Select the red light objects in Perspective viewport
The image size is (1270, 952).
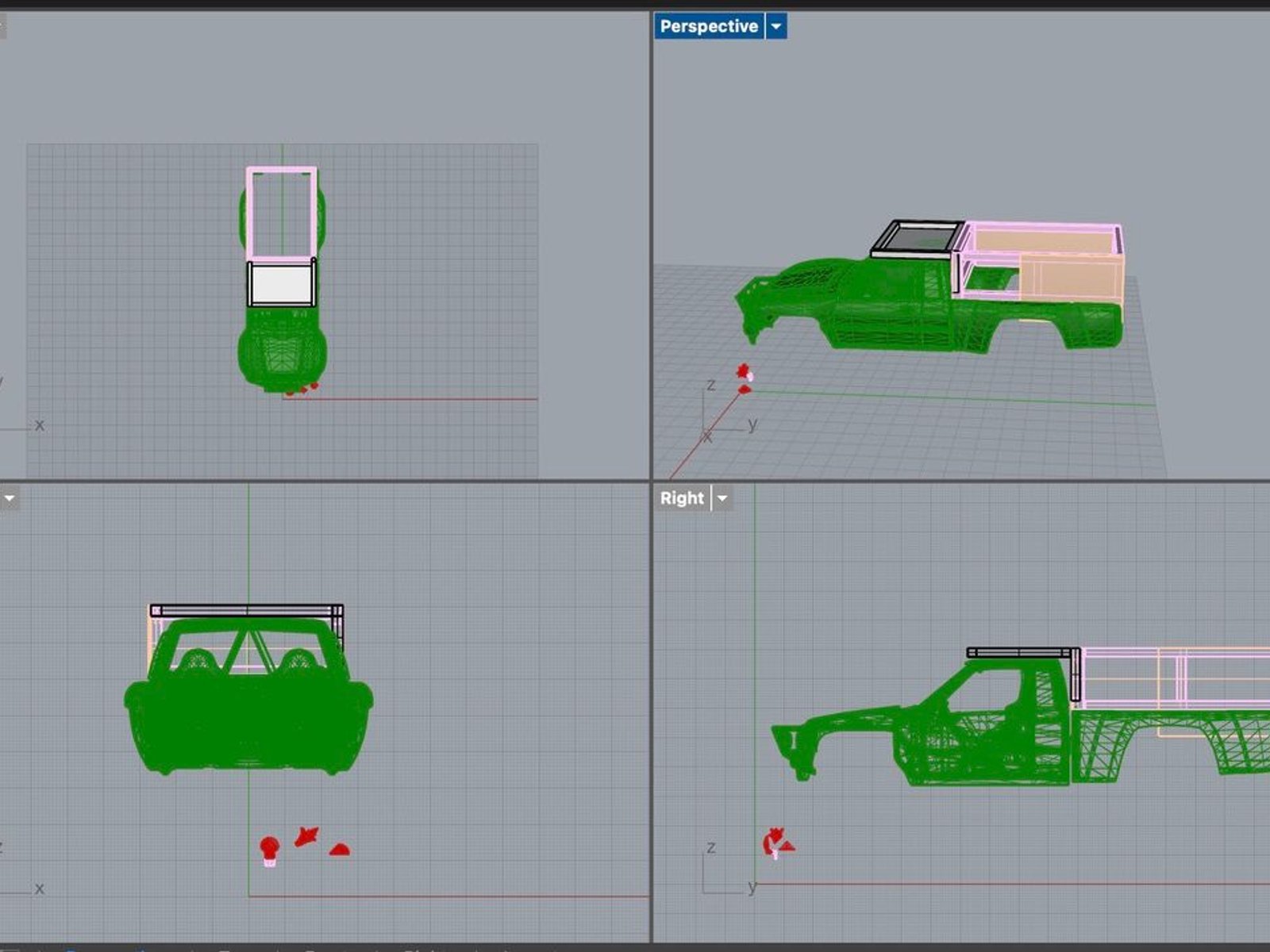tap(744, 378)
